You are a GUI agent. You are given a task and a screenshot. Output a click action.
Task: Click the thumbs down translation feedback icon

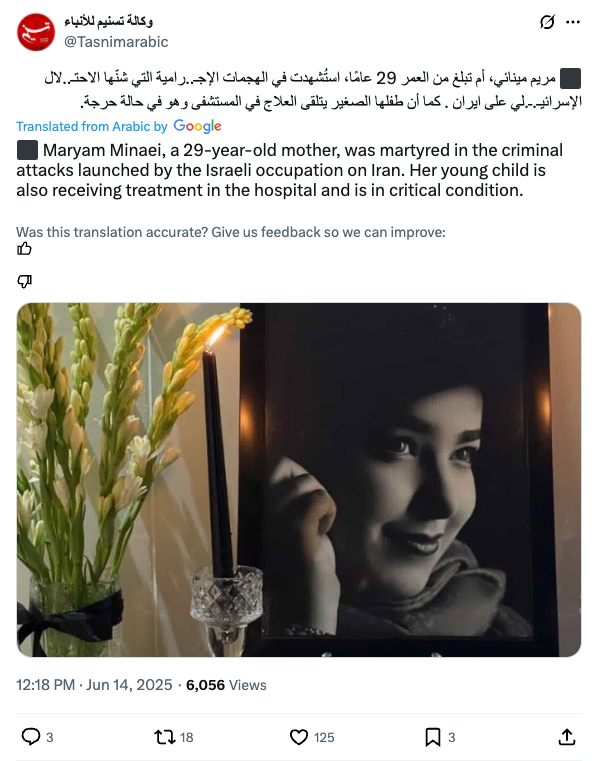point(24,281)
